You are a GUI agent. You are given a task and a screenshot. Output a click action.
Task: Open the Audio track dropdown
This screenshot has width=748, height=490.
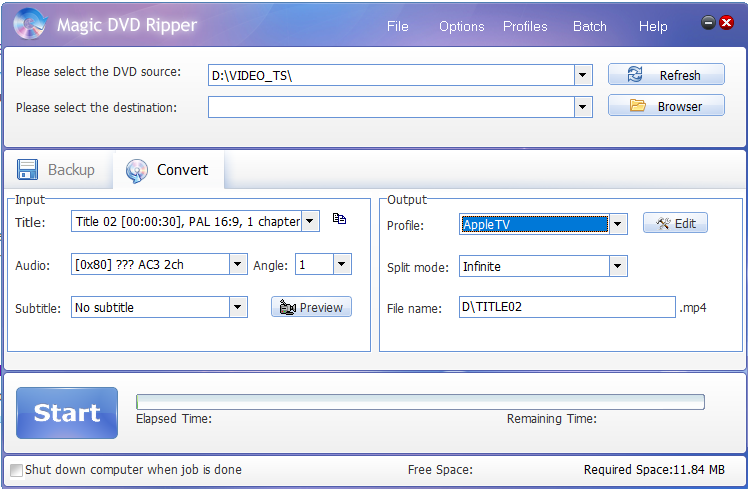(238, 265)
